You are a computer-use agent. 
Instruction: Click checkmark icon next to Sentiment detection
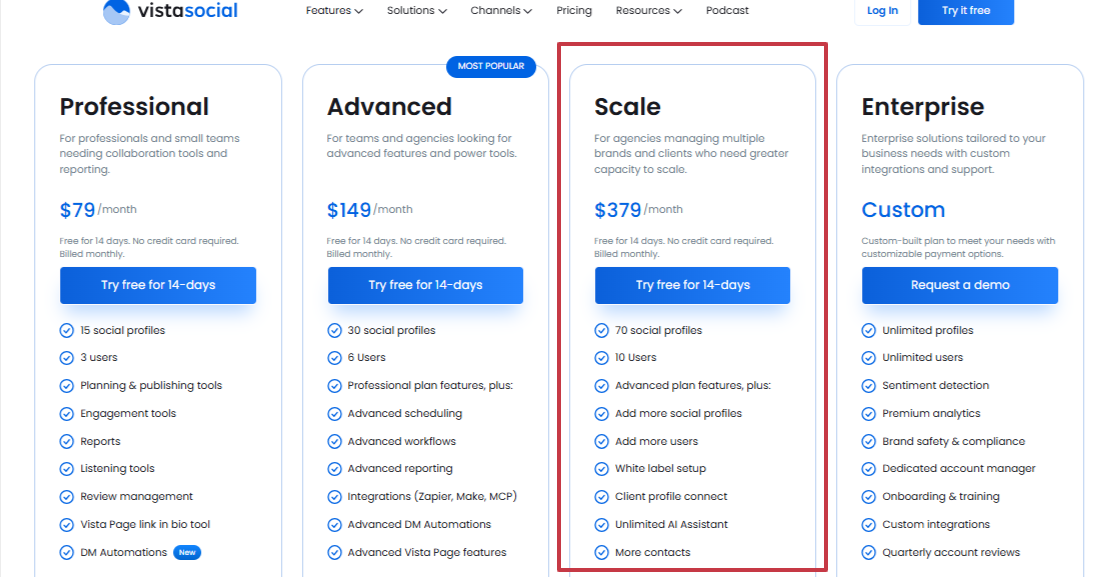coord(868,385)
